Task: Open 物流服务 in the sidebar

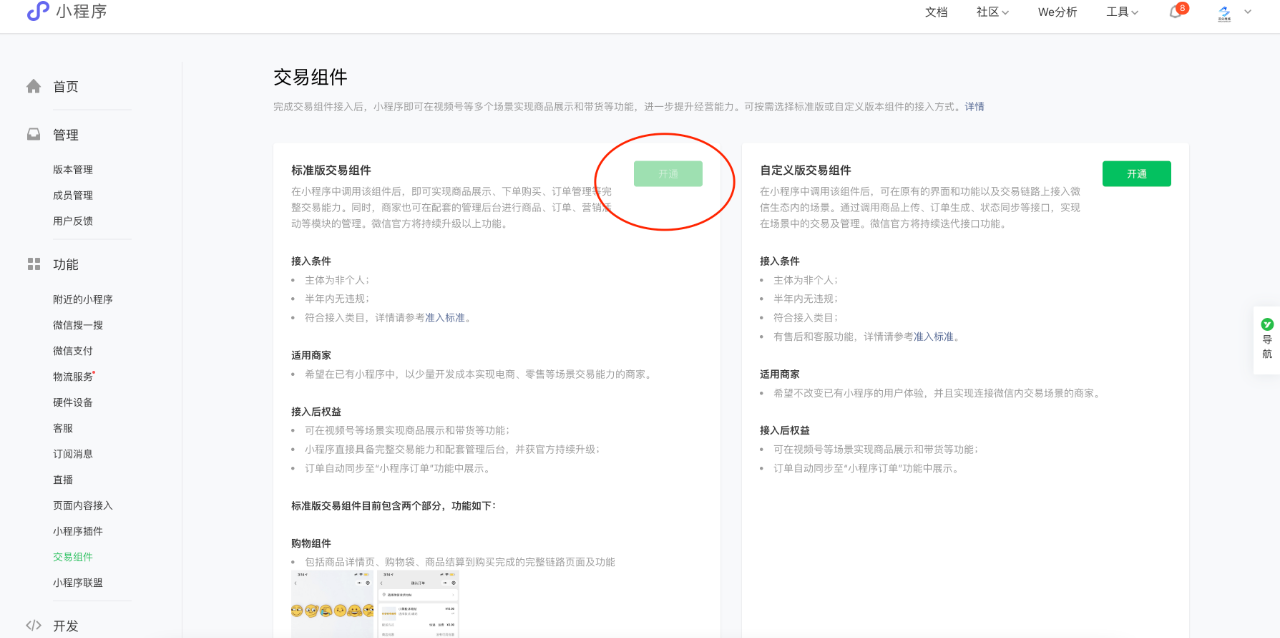Action: (x=73, y=376)
